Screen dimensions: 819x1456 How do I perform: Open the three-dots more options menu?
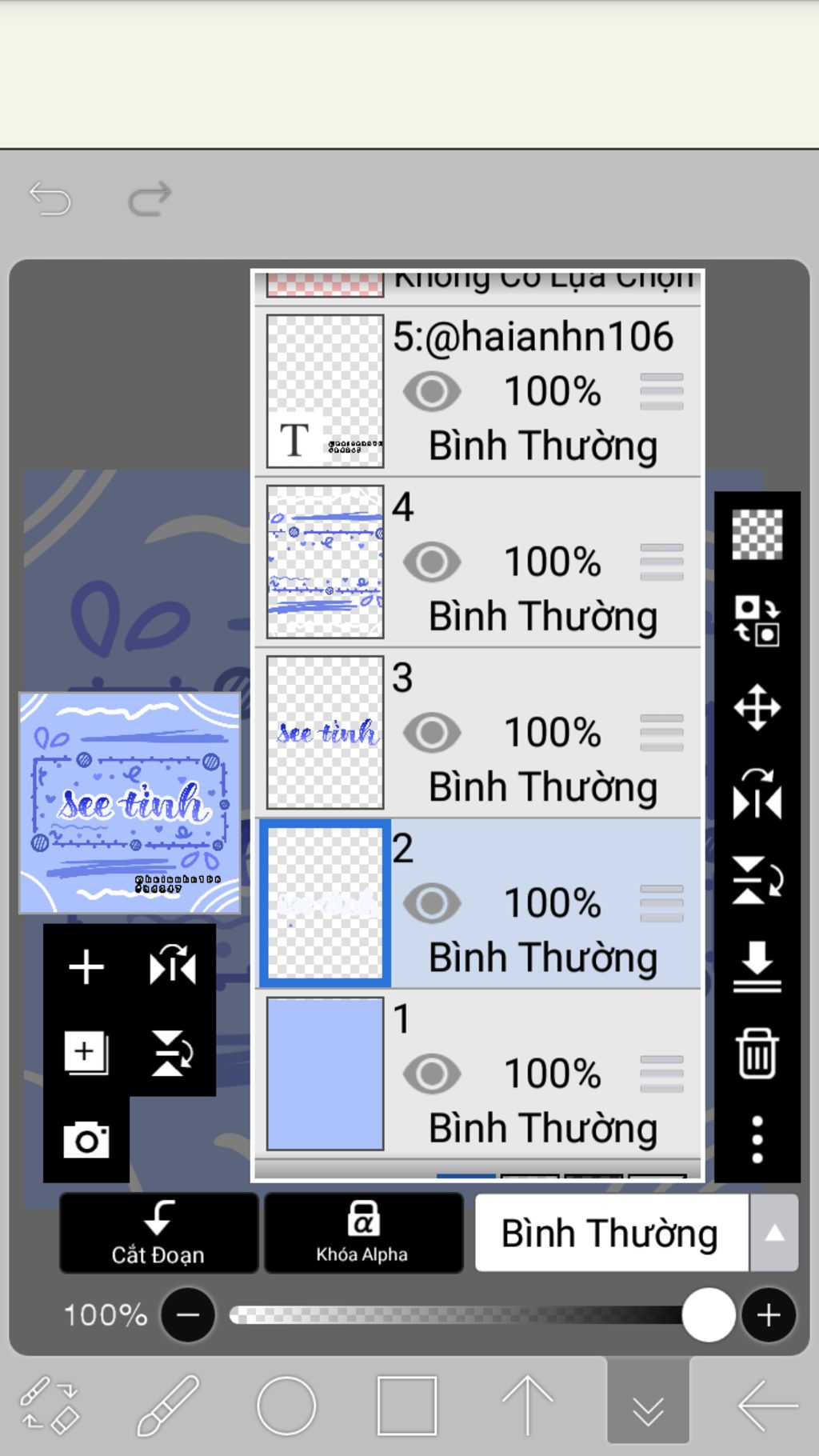pos(757,1139)
